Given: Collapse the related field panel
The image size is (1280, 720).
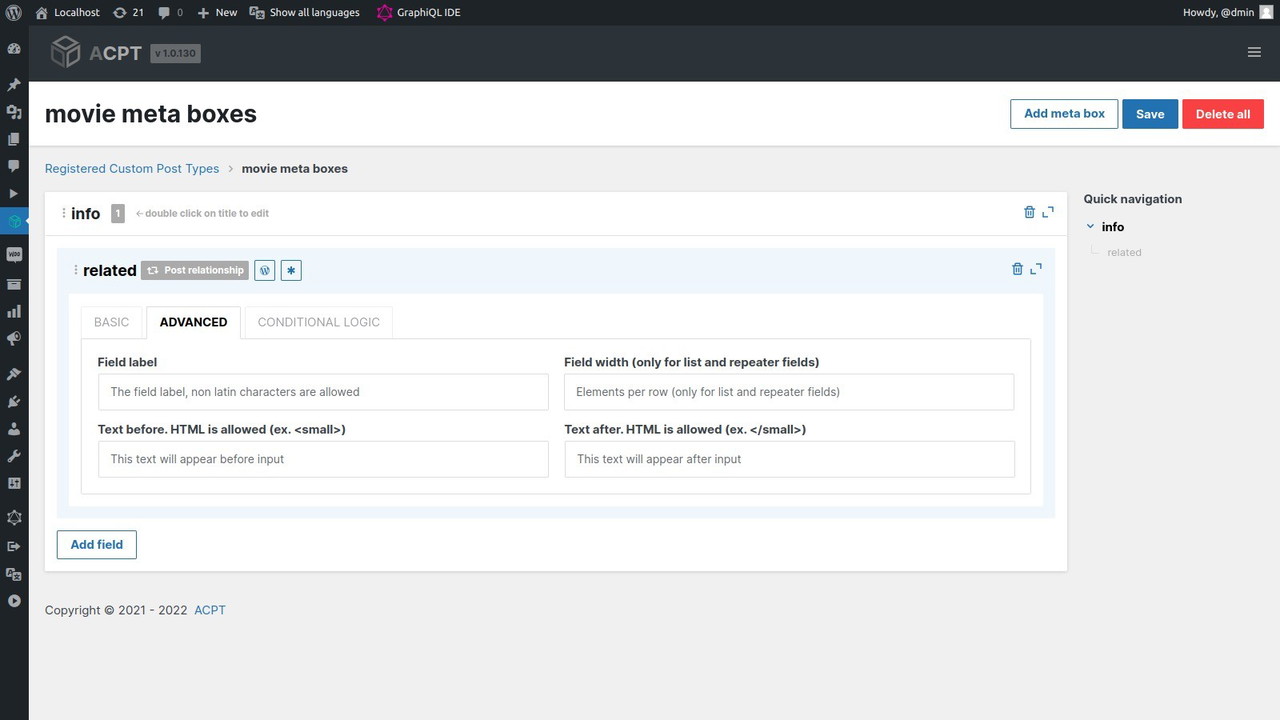Looking at the screenshot, I should [x=1036, y=269].
